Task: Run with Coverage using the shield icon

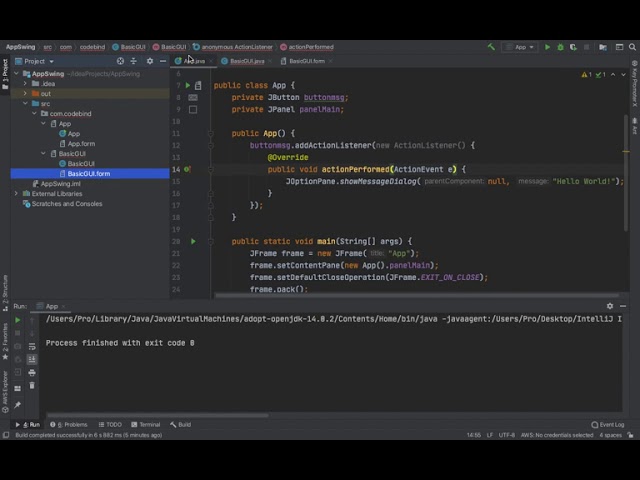Action: point(573,47)
